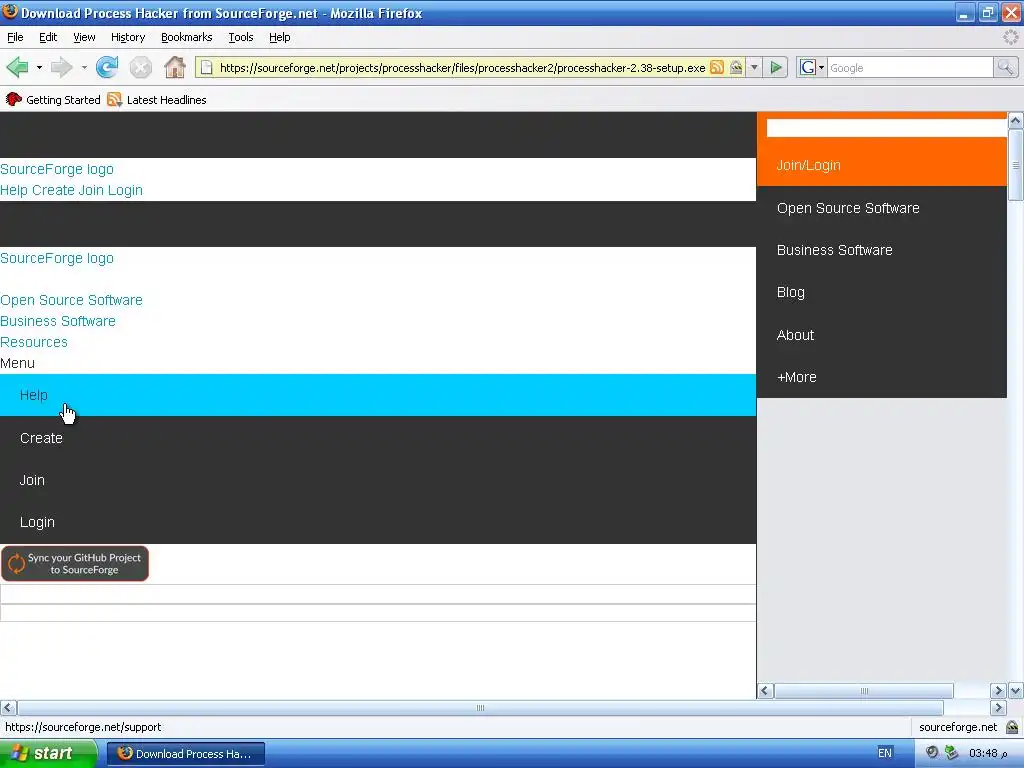Click the Google search field
Viewport: 1024px width, 768px height.
pyautogui.click(x=910, y=67)
